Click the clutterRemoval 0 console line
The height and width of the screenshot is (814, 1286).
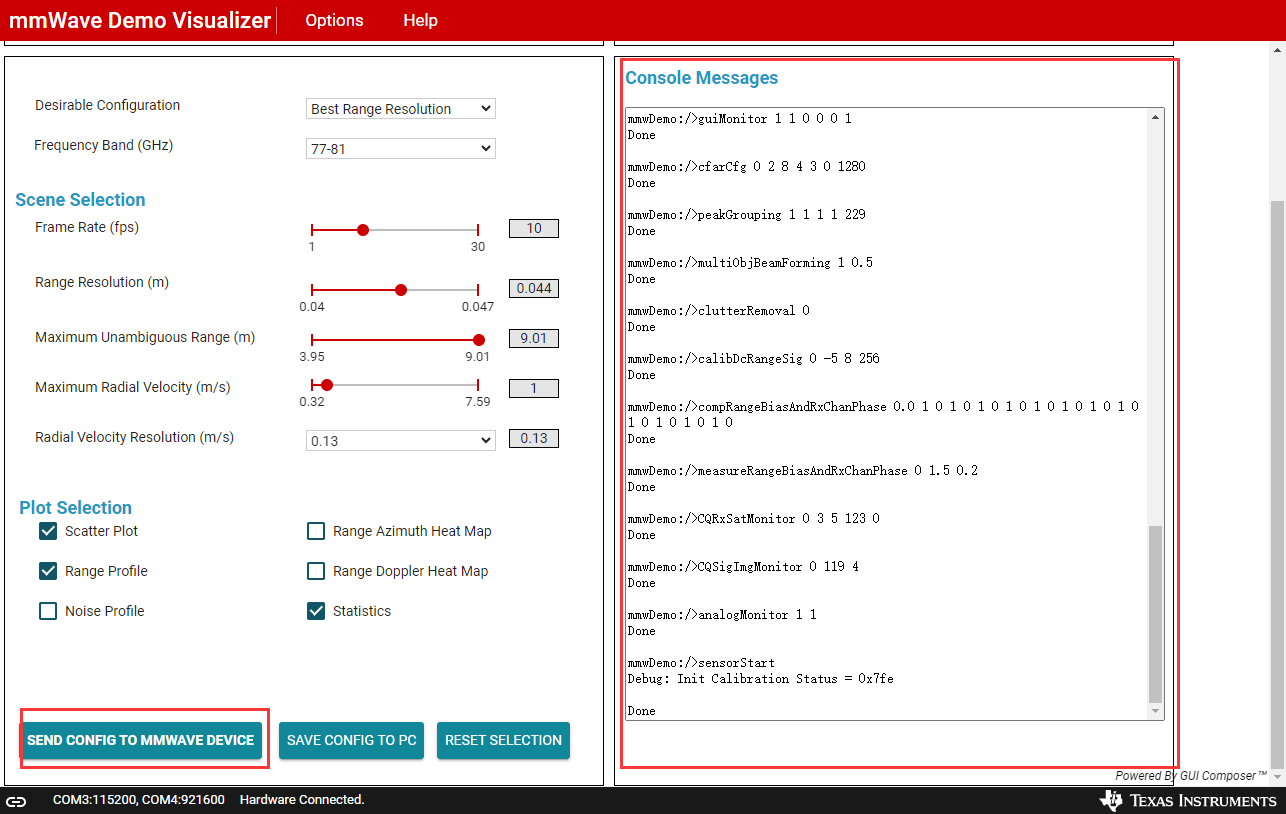click(x=718, y=311)
